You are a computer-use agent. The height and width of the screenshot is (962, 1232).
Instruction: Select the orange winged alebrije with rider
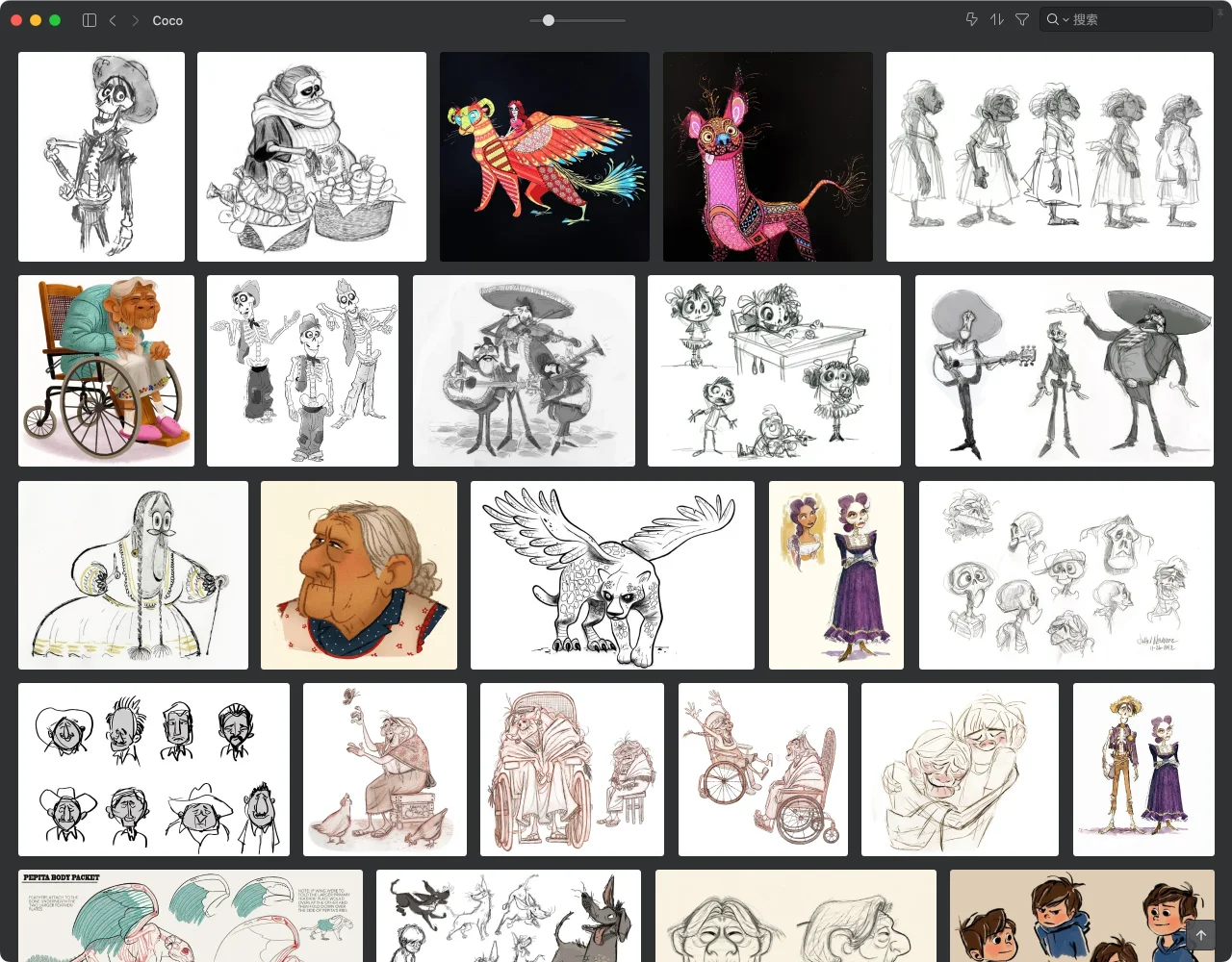[545, 157]
